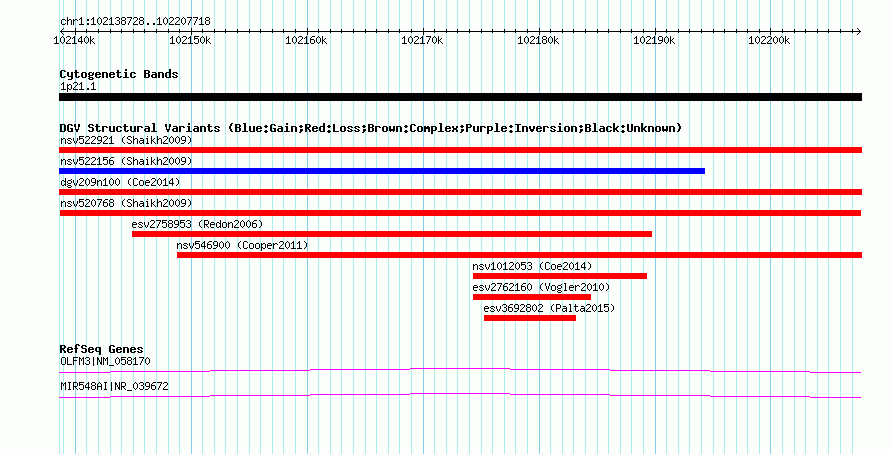Click the red esv2758953 variant bar

pos(392,234)
